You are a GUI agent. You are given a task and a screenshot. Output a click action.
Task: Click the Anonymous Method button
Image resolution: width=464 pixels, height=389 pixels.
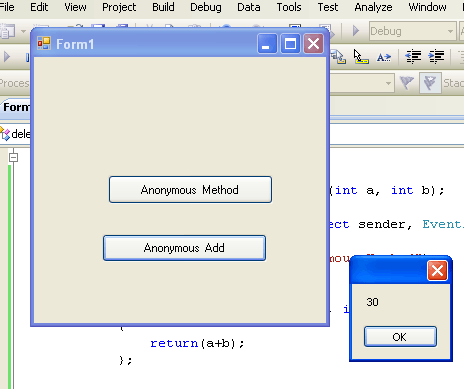[x=190, y=190]
